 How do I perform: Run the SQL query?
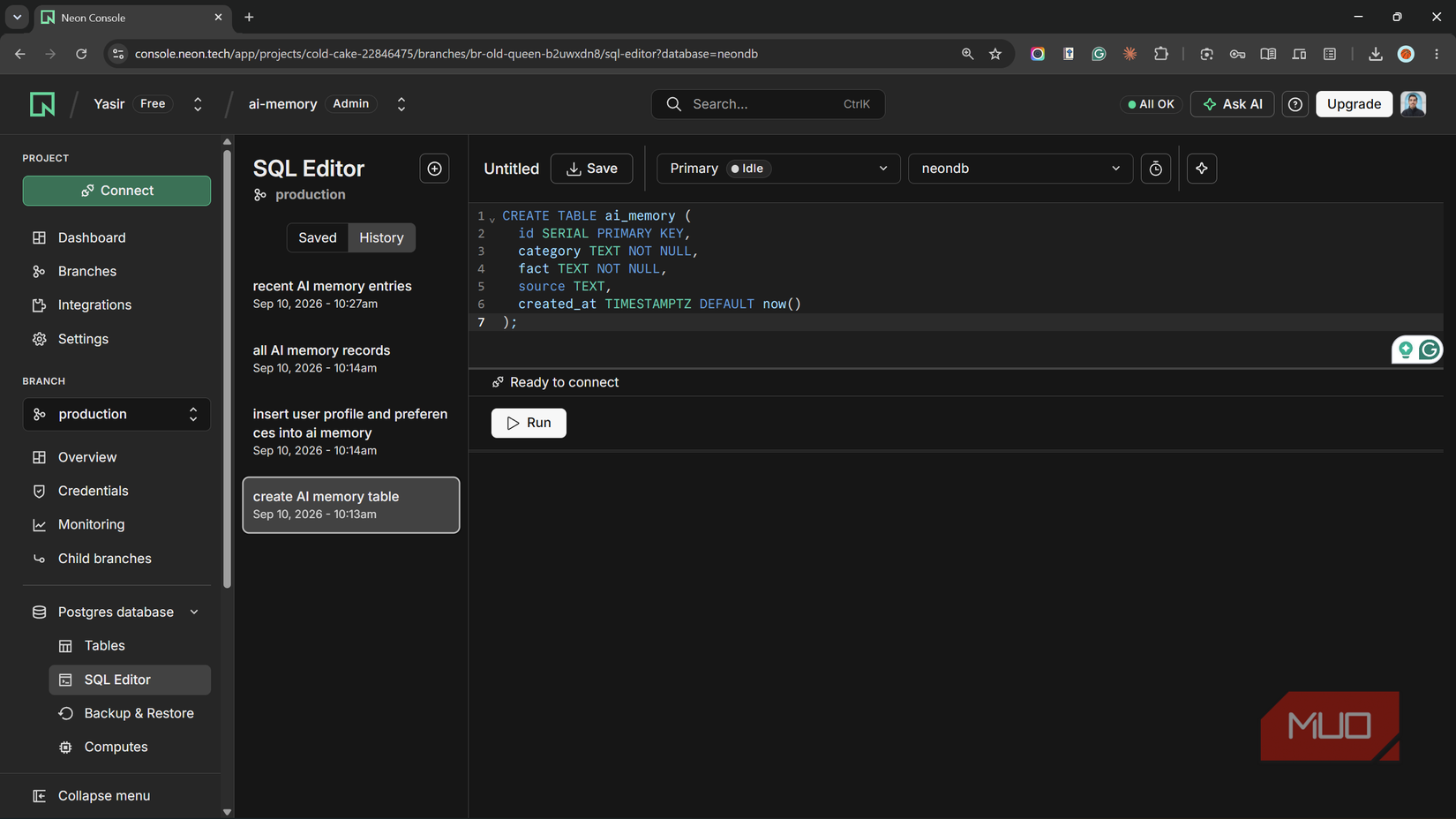(529, 423)
